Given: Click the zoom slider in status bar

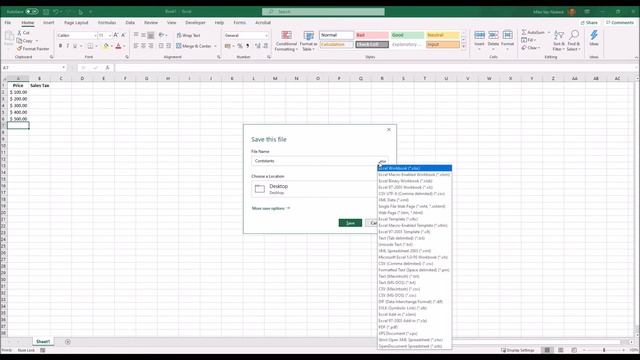Looking at the screenshot, I should (x=604, y=350).
